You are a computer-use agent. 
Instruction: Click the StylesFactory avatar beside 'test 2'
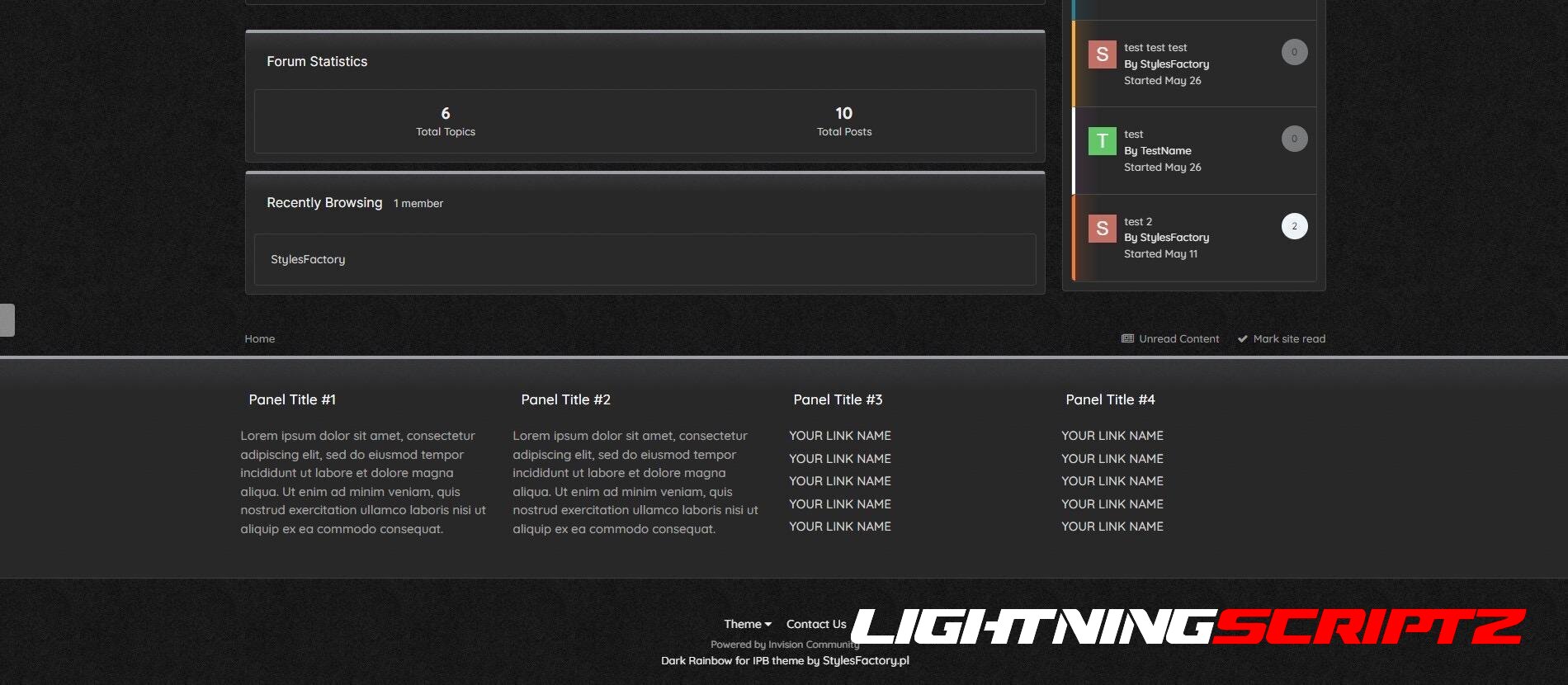[1102, 229]
